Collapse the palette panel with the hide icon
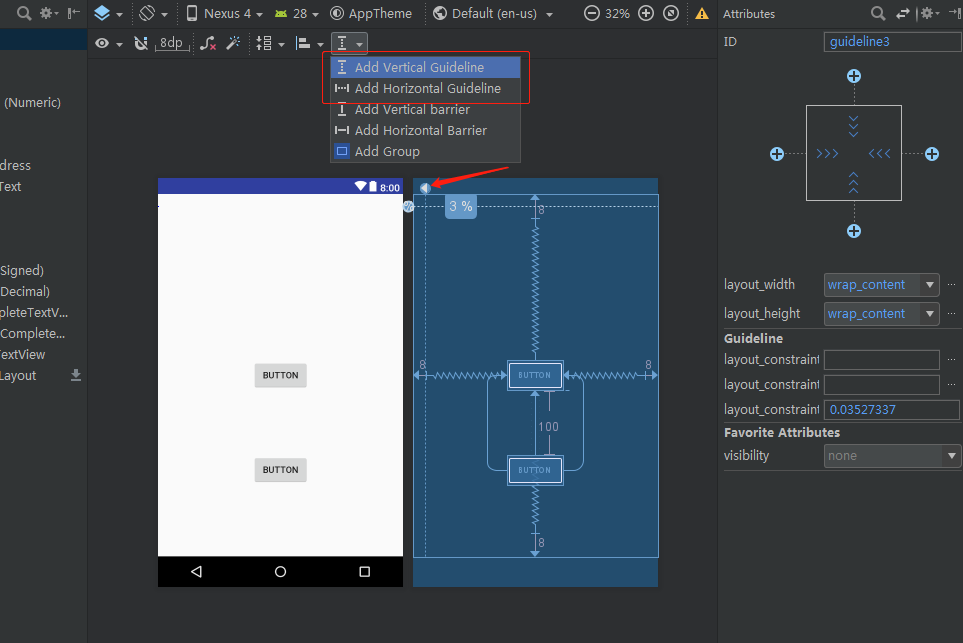 tap(74, 13)
